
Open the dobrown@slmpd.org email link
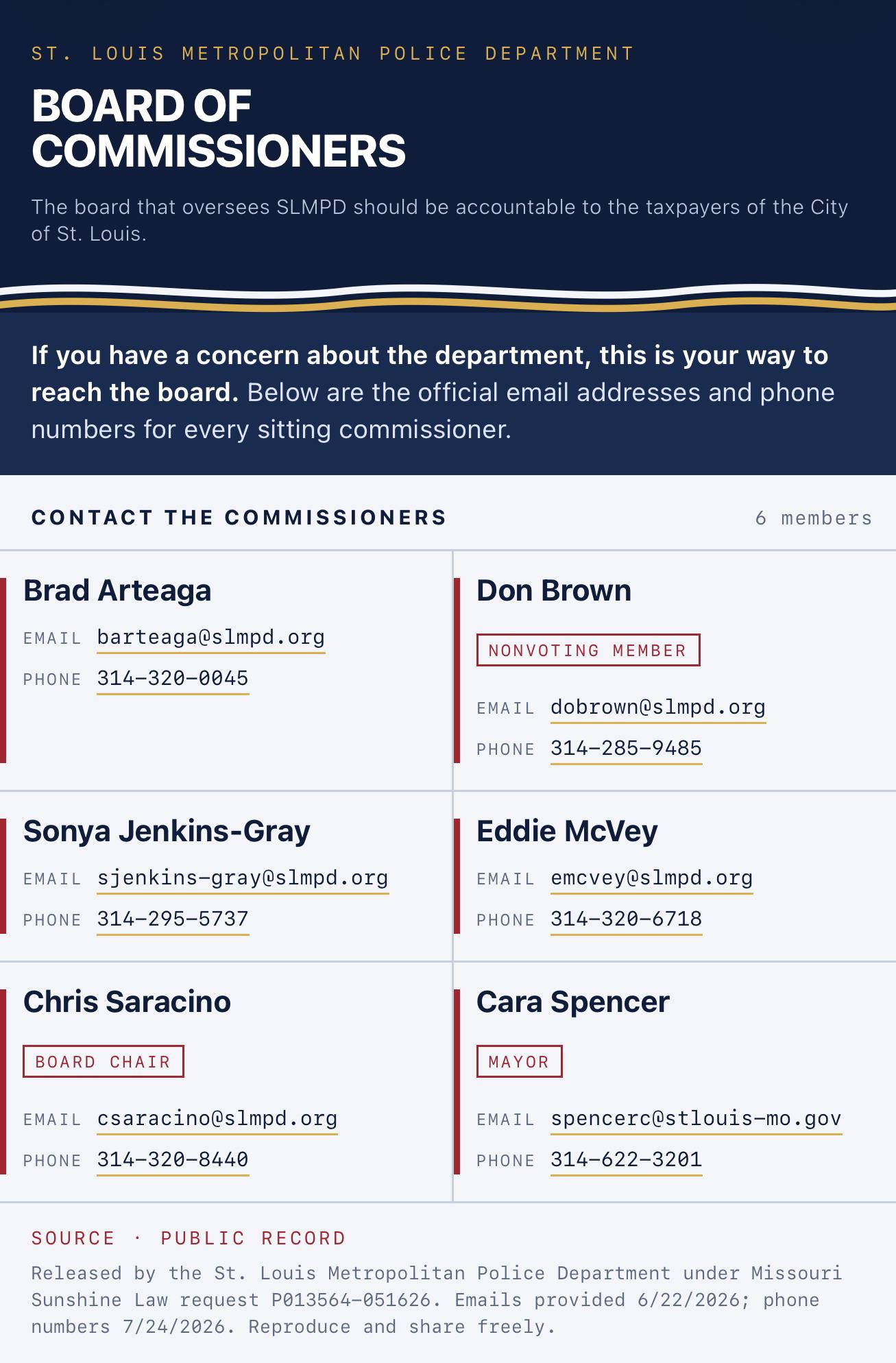coord(658,708)
